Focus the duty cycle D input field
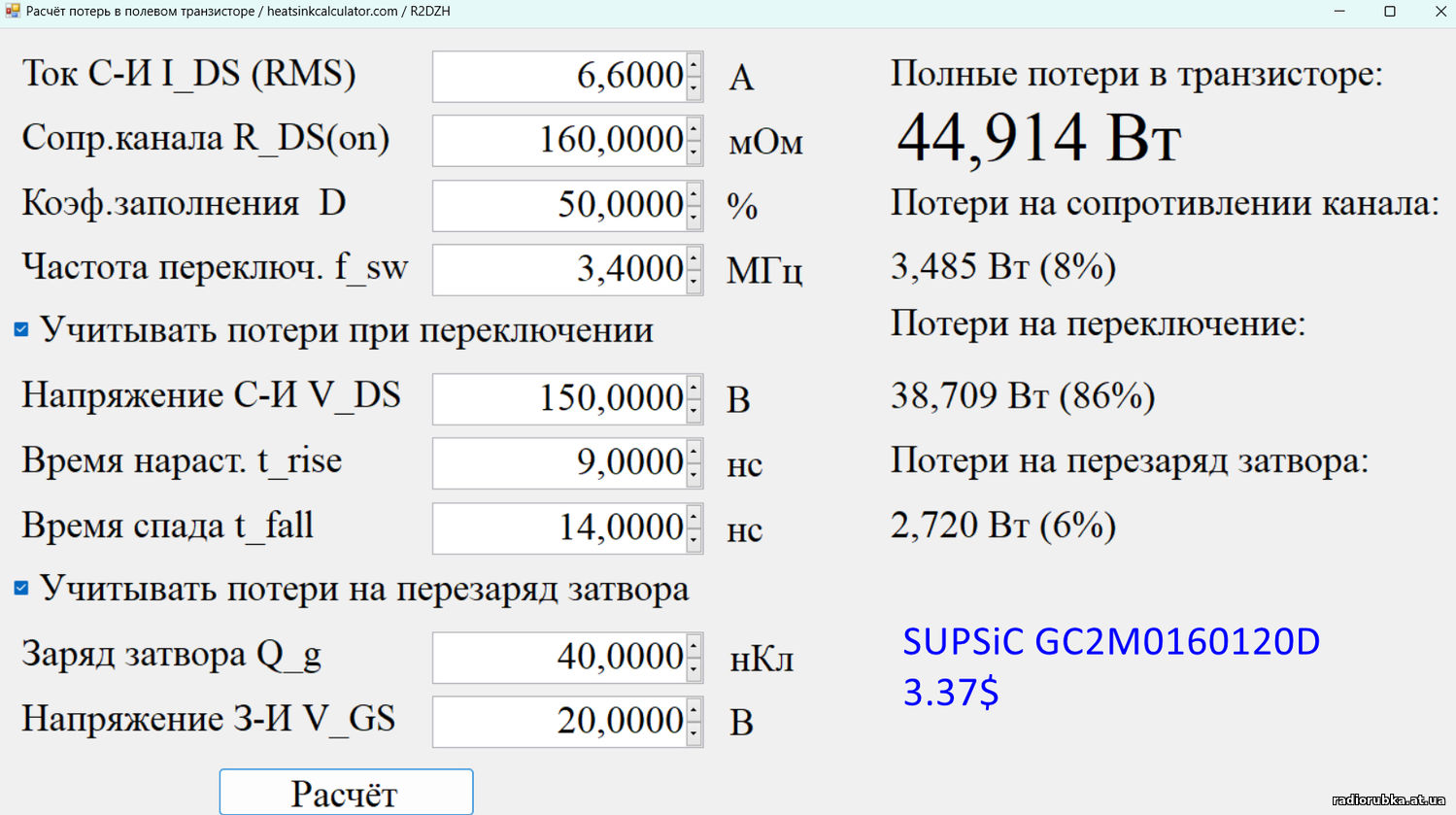1456x815 pixels. [x=559, y=206]
